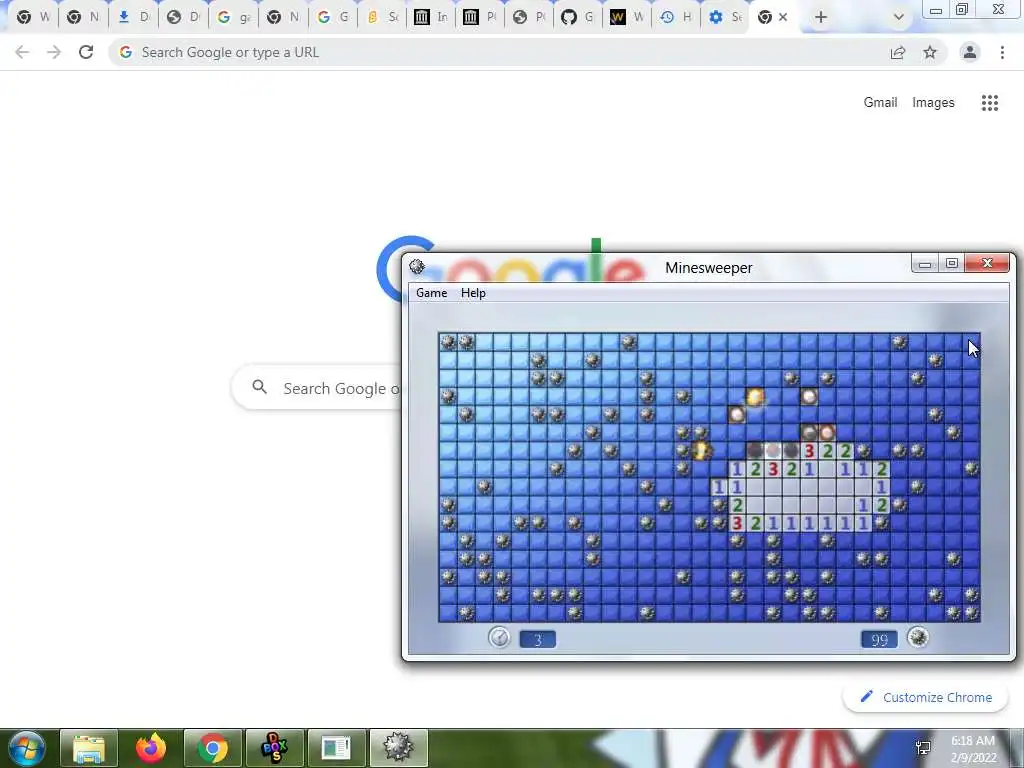Launch Firefox from the taskbar
Viewport: 1024px width, 768px height.
coord(151,748)
